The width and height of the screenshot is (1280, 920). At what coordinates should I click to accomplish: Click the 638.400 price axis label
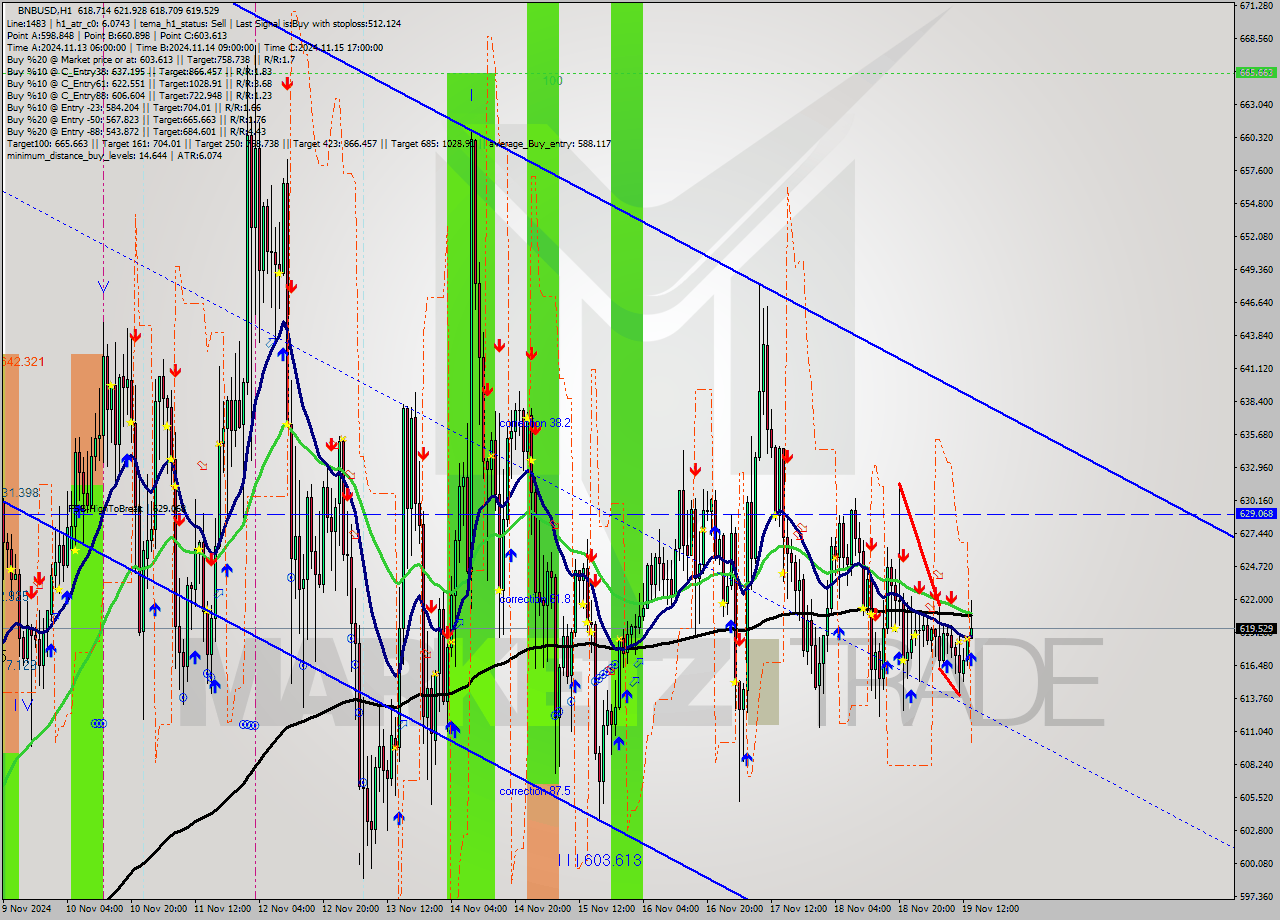[1255, 402]
